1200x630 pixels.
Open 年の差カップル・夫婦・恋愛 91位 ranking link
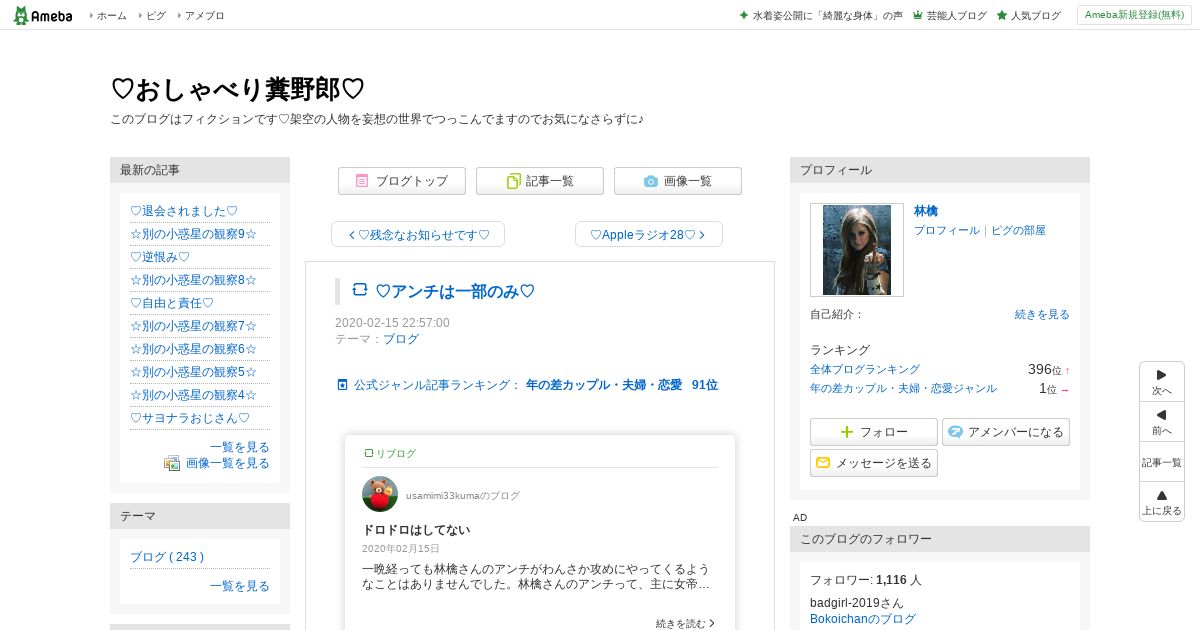[622, 385]
